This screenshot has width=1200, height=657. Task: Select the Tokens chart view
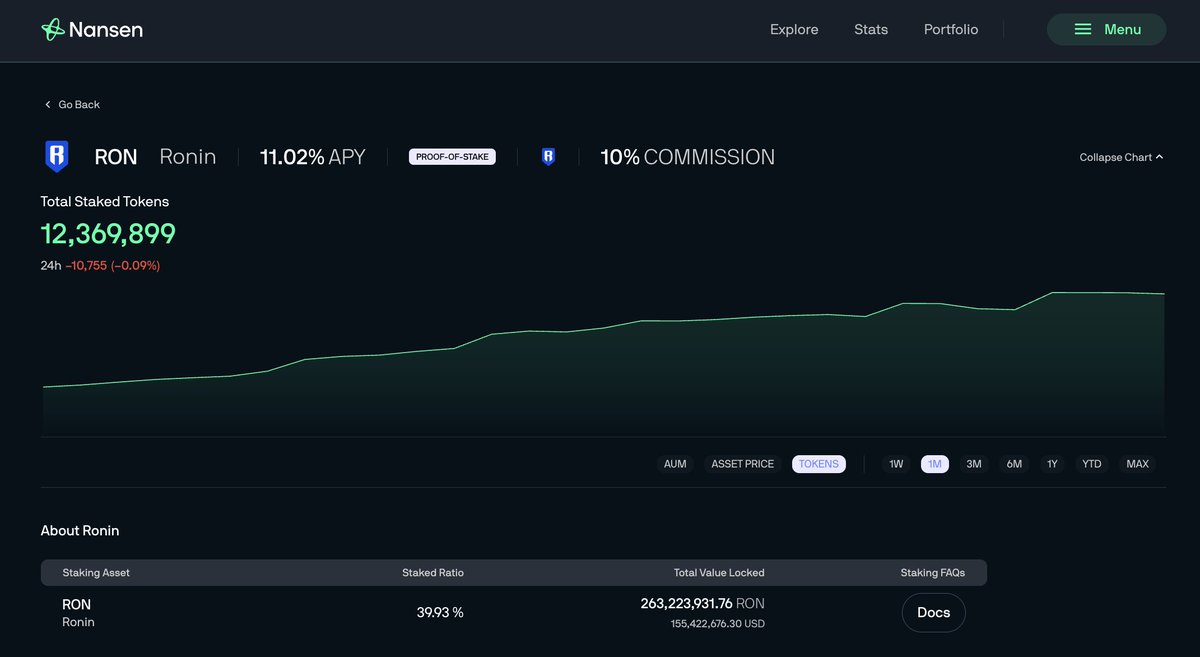819,464
